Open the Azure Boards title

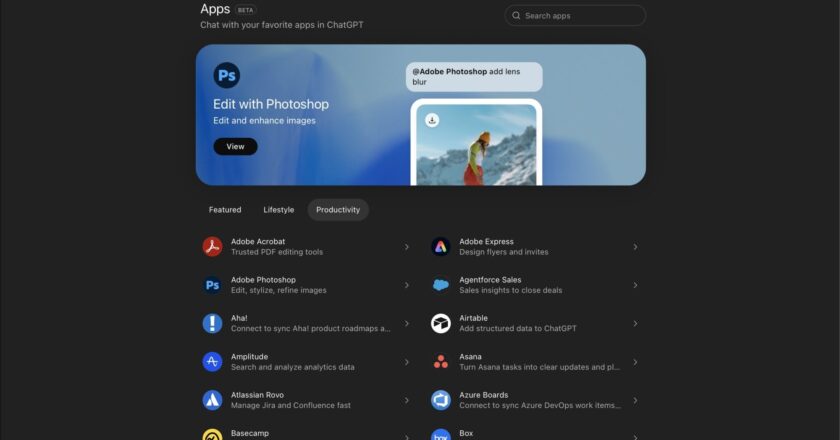click(484, 395)
